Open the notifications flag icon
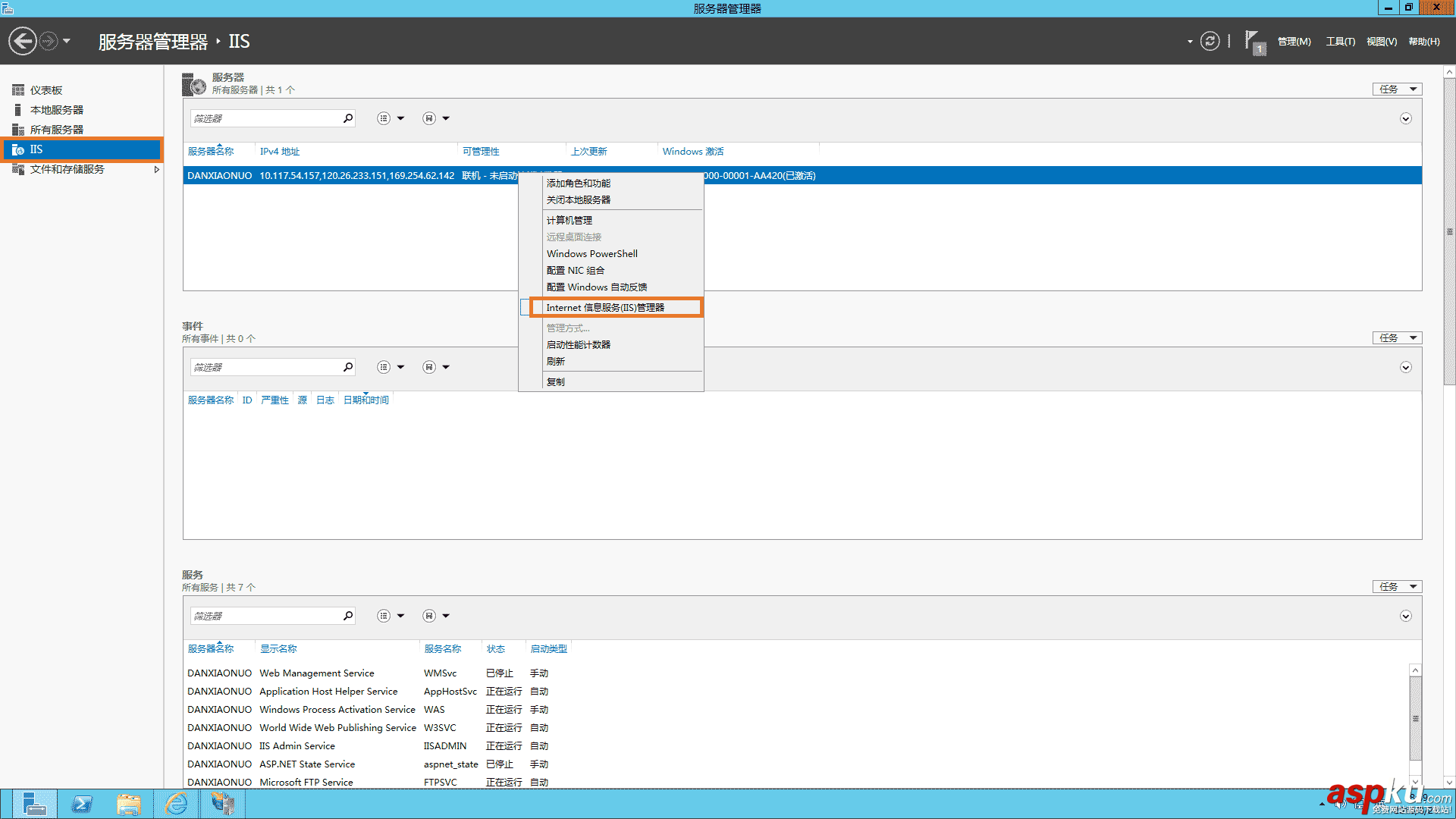The image size is (1456, 819). 1253,41
